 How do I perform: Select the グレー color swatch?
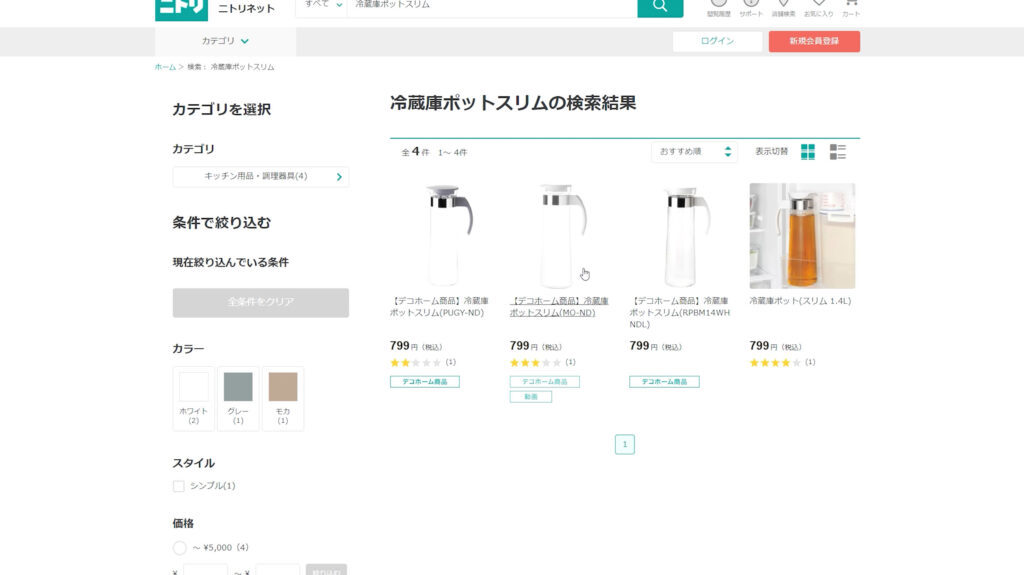[x=238, y=397]
